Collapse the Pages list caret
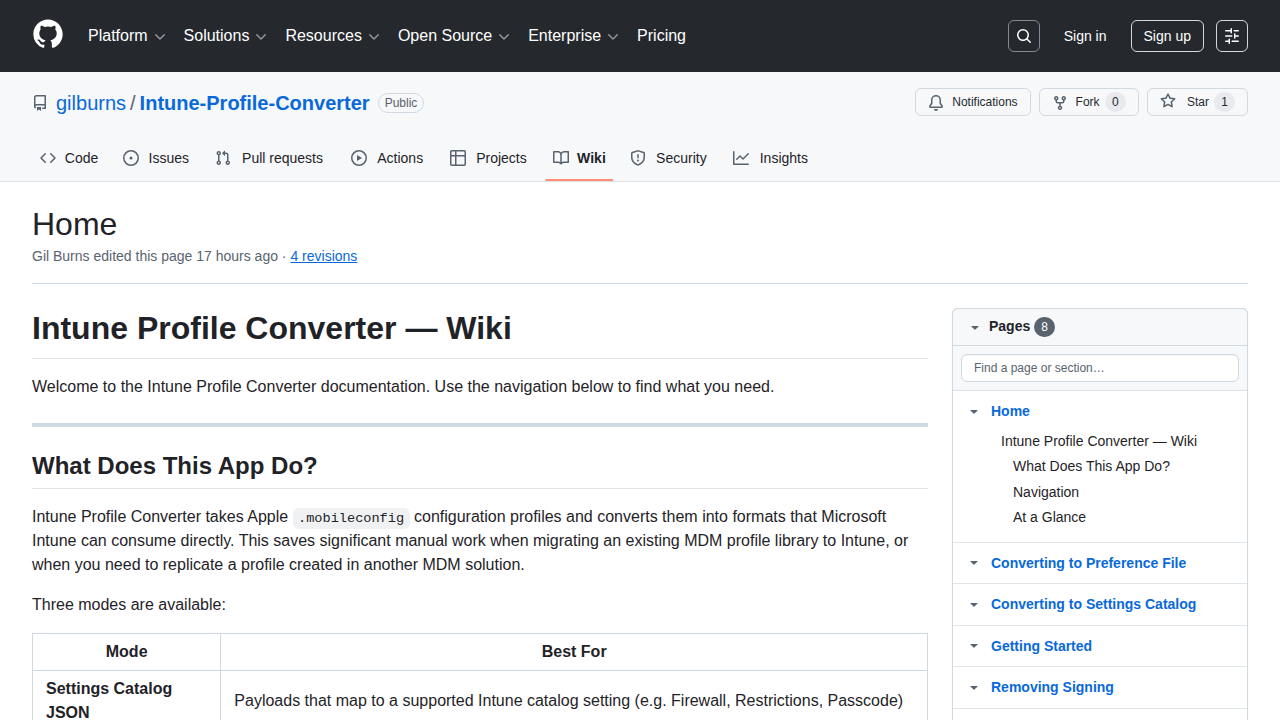The height and width of the screenshot is (720, 1280). point(973,327)
